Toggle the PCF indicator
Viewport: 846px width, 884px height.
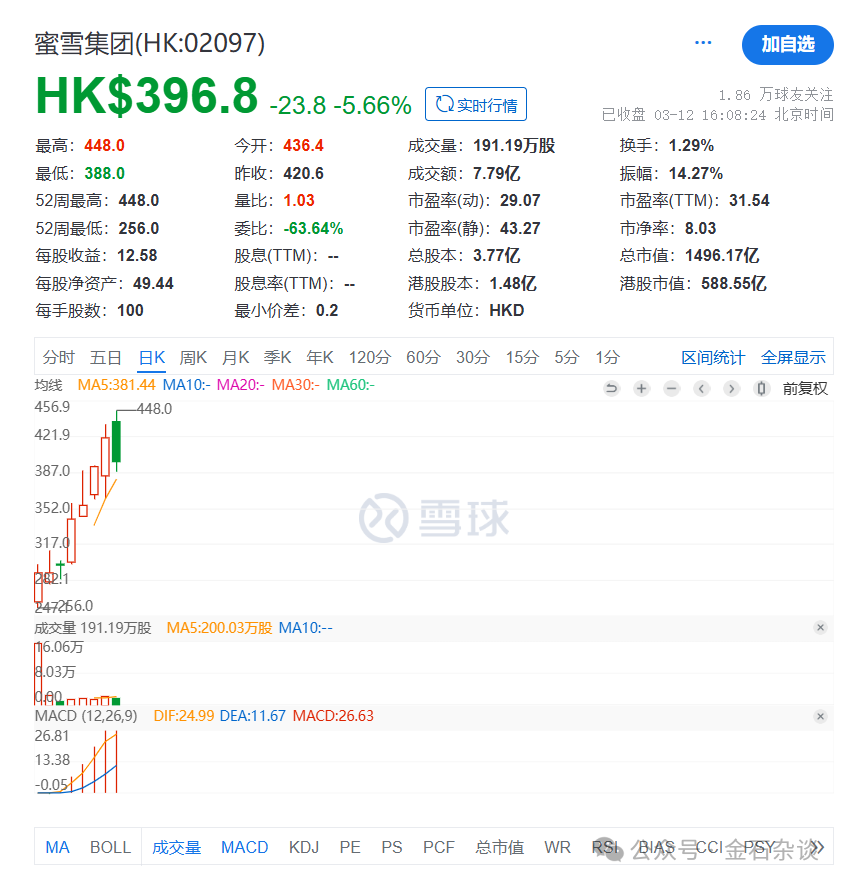(438, 847)
